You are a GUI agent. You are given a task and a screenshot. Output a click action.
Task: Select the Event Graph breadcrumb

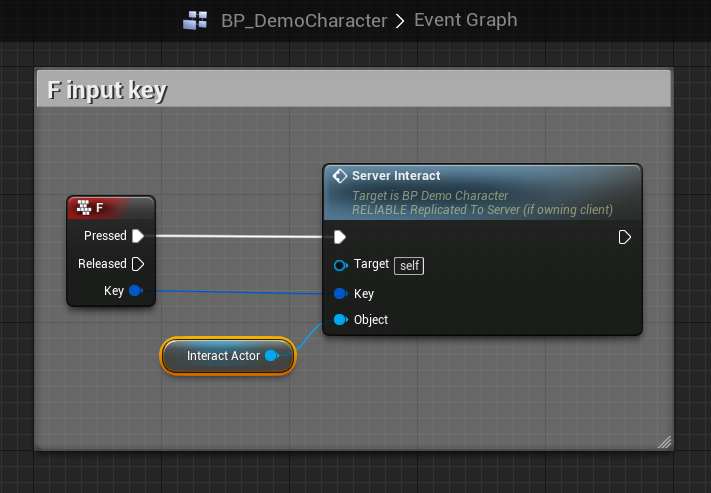465,20
